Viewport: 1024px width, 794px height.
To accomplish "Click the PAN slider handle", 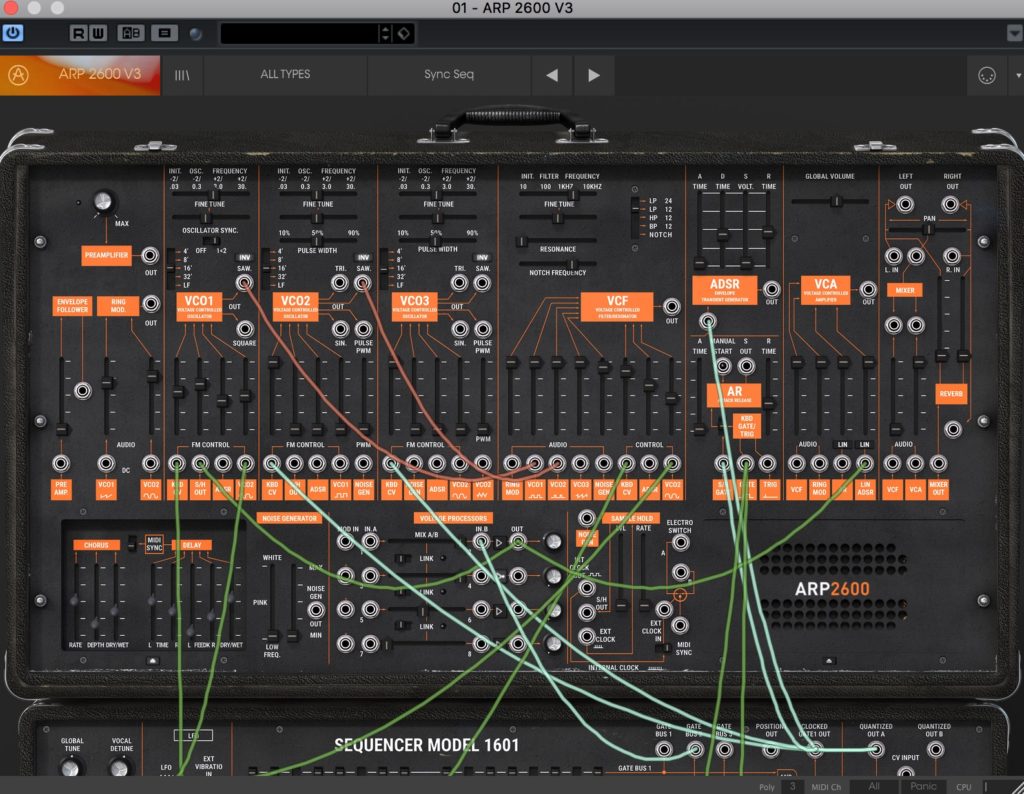I will click(928, 229).
